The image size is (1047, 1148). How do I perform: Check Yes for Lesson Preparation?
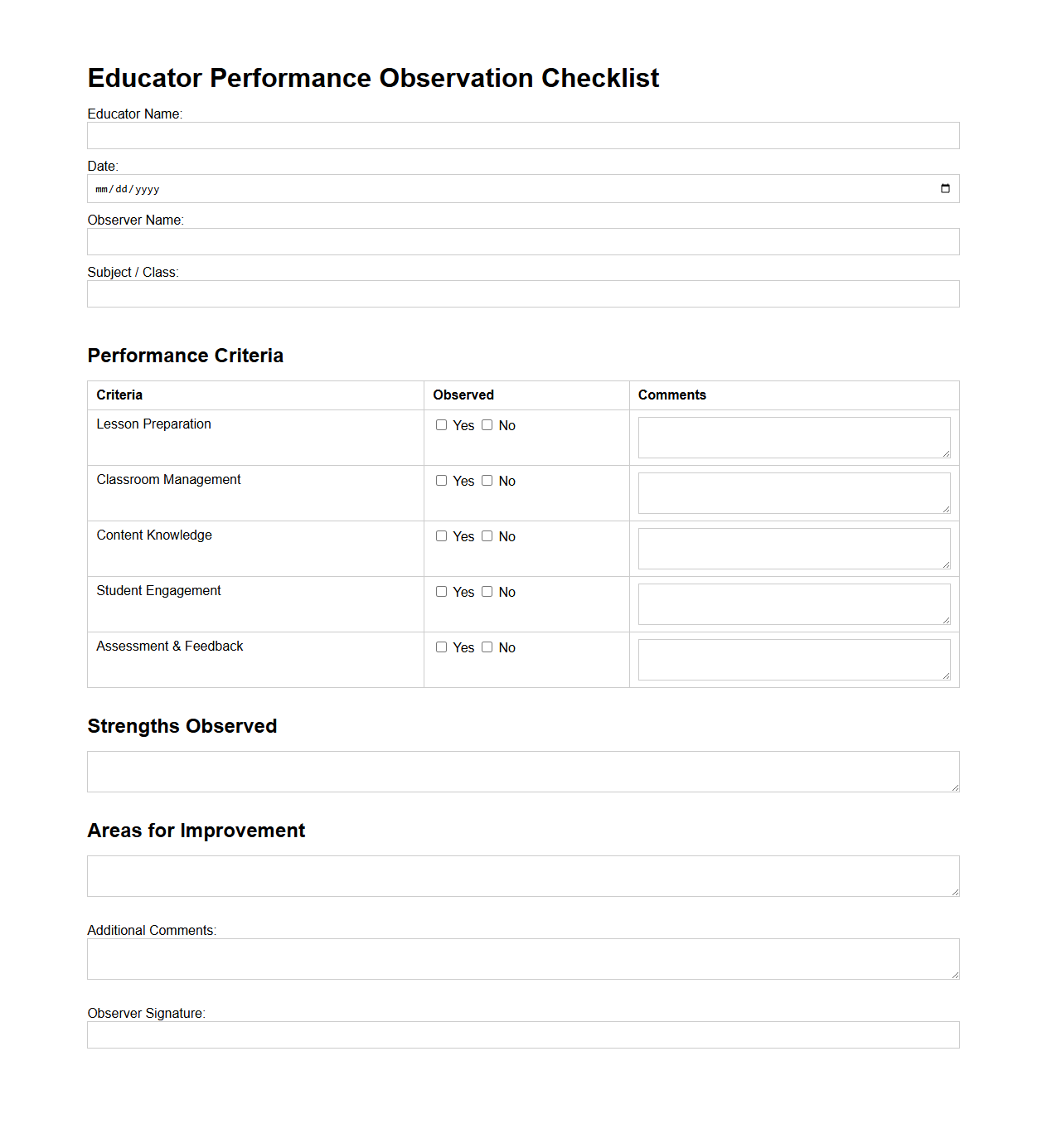[x=442, y=424]
